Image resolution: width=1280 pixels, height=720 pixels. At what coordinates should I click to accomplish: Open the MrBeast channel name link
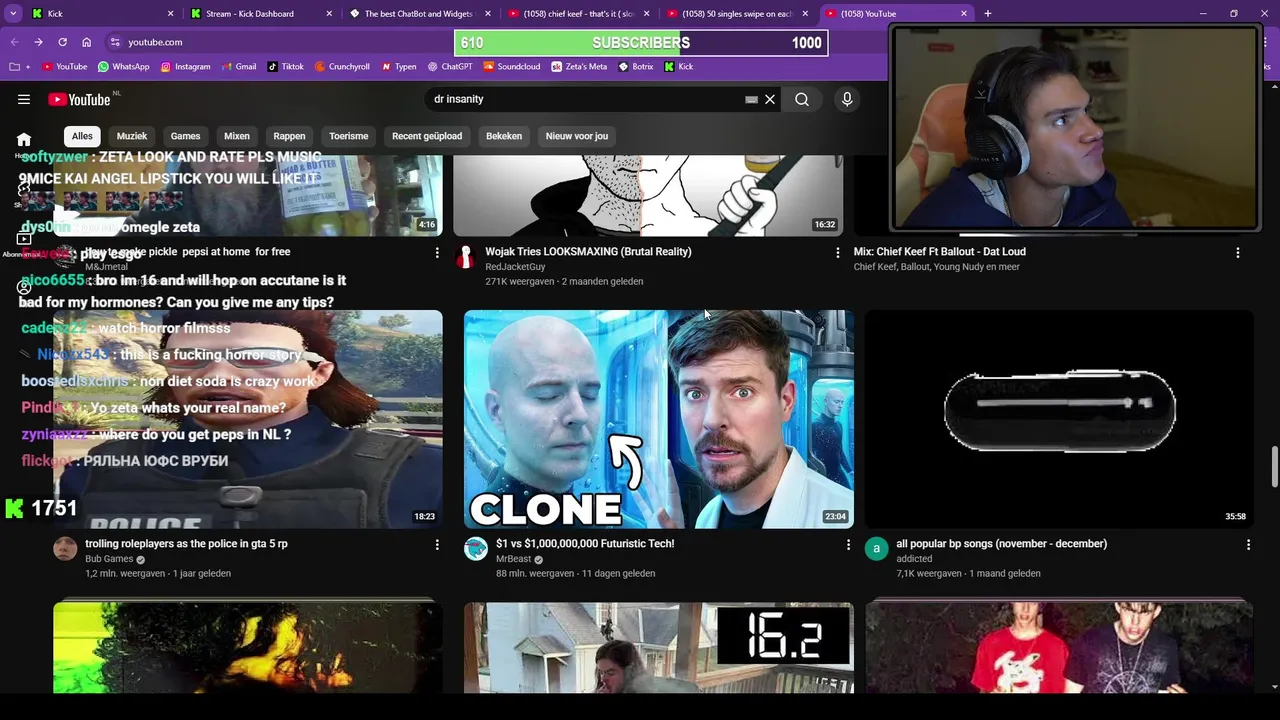[x=513, y=559]
